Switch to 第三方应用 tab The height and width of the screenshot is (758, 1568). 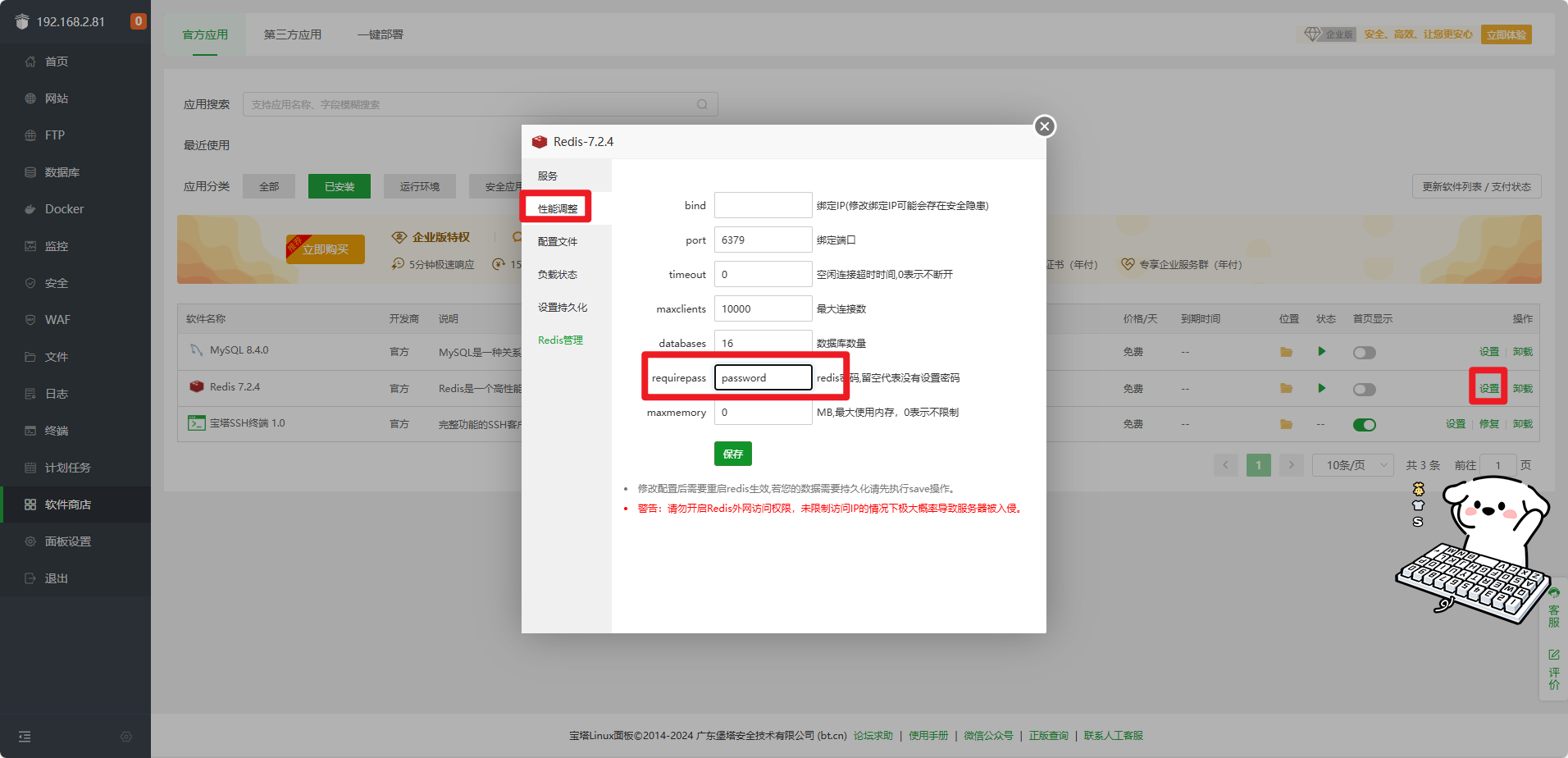(x=293, y=34)
